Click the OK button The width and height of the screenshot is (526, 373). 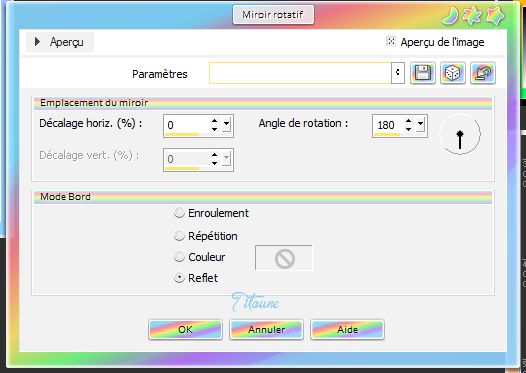(x=186, y=329)
